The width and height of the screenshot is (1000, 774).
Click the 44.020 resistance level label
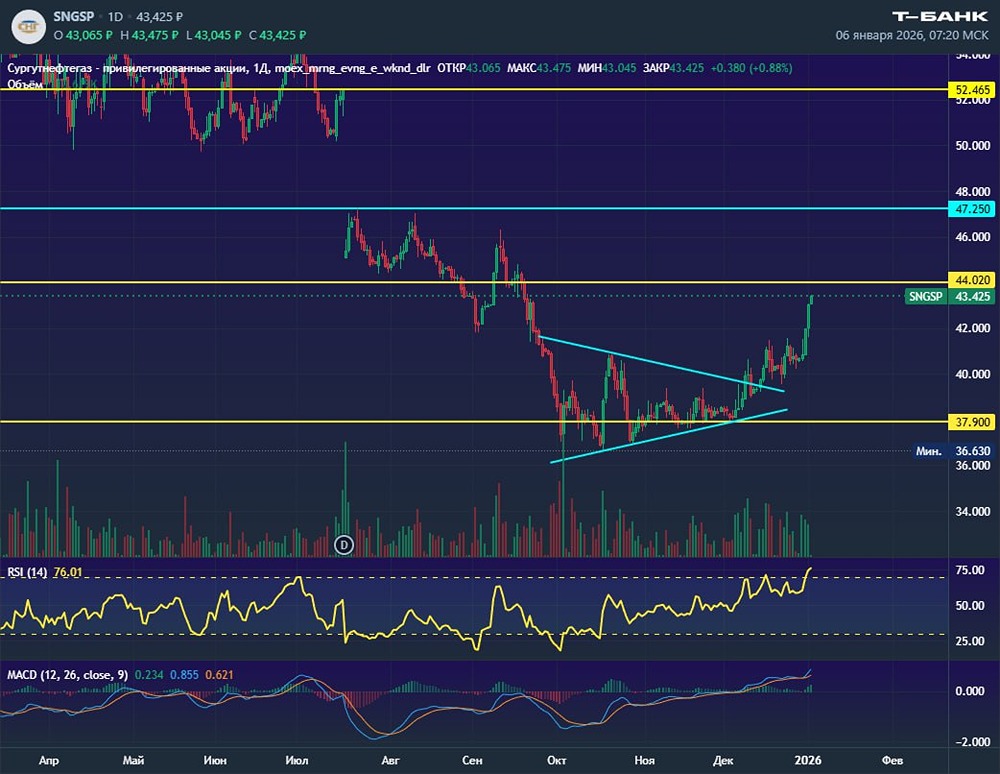coord(973,282)
